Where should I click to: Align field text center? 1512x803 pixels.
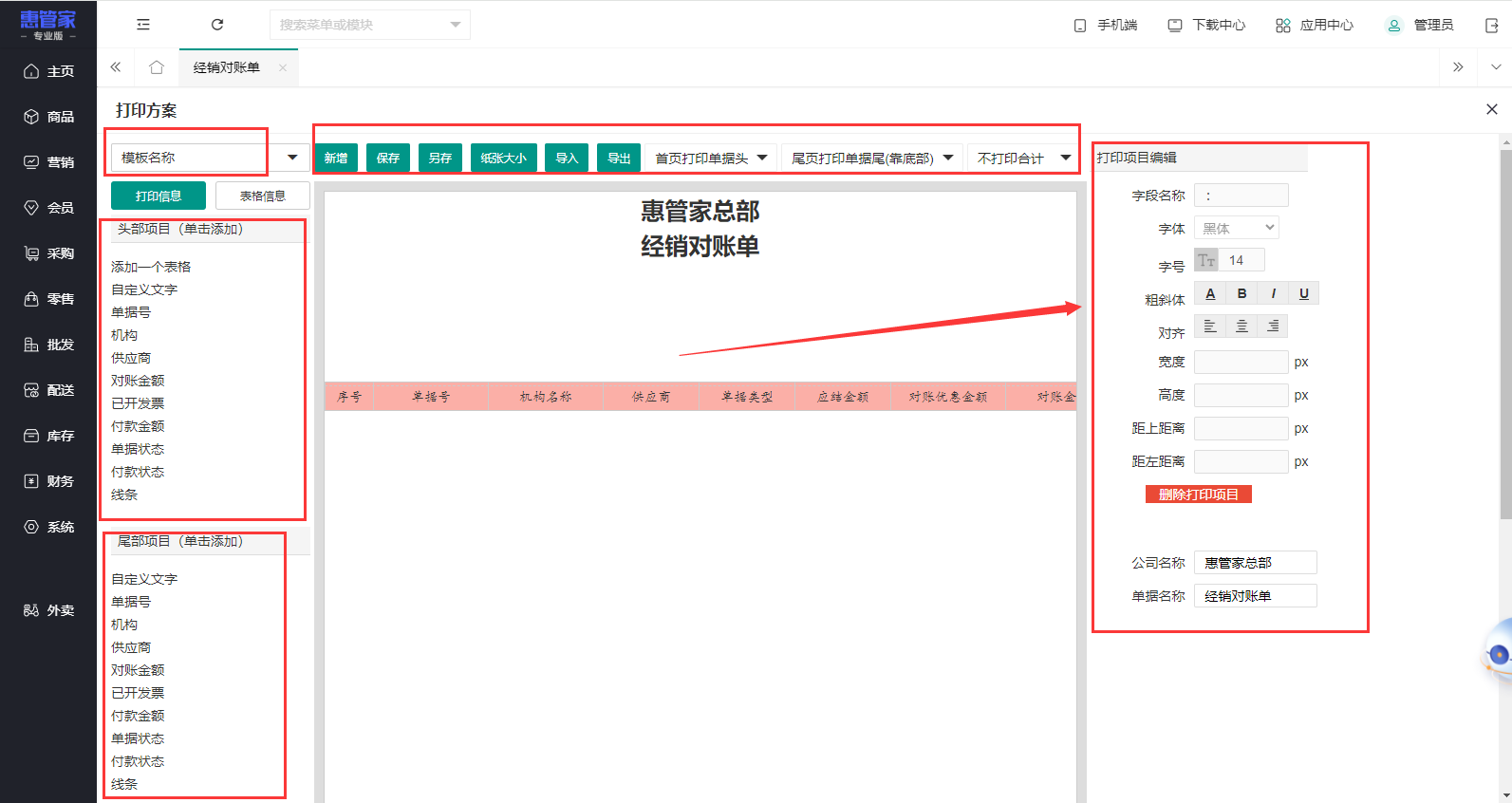coord(1241,327)
